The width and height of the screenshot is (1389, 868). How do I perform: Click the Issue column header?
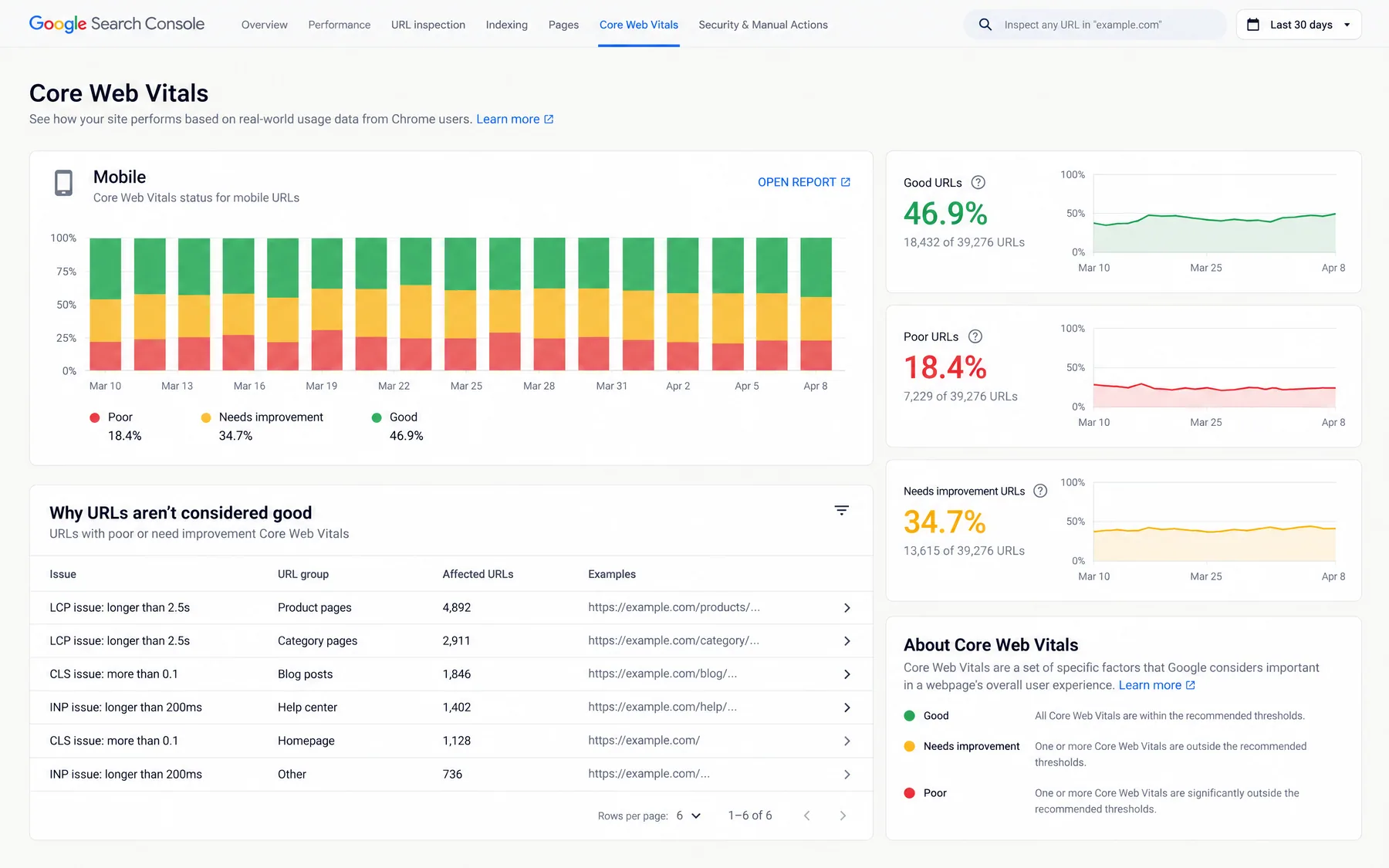[63, 574]
